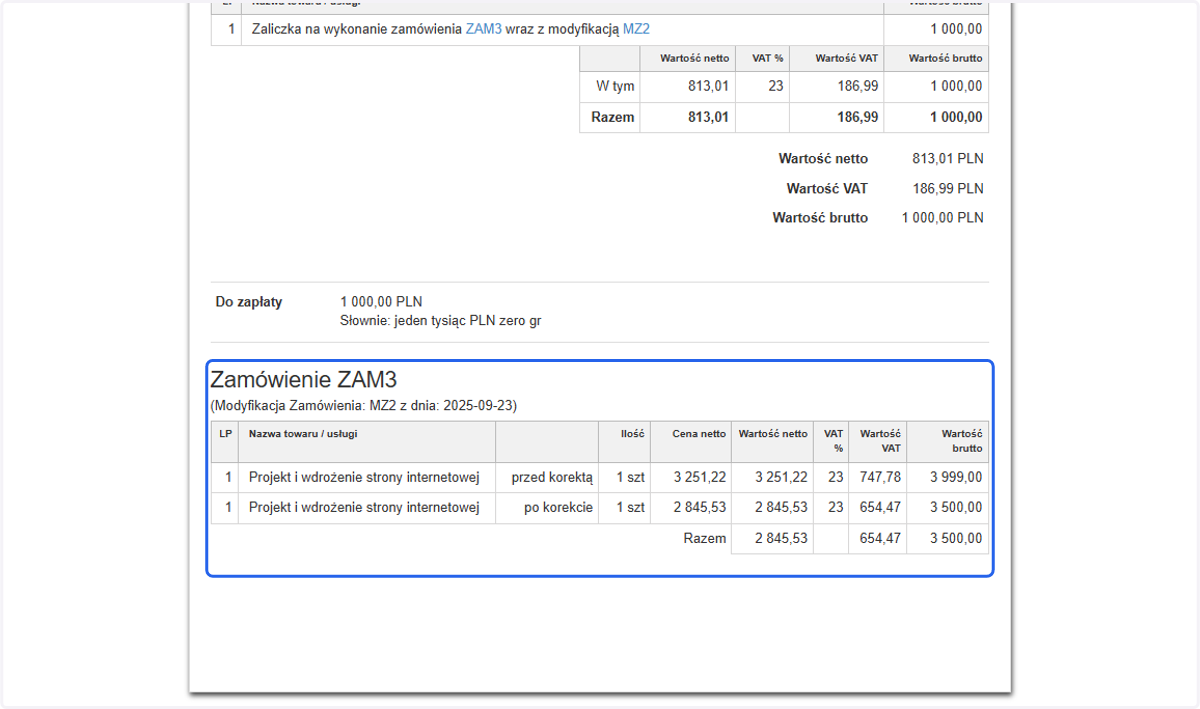
Task: Click 'Projekt i wdrożenie' in 'przed korektą' row
Action: (x=366, y=477)
